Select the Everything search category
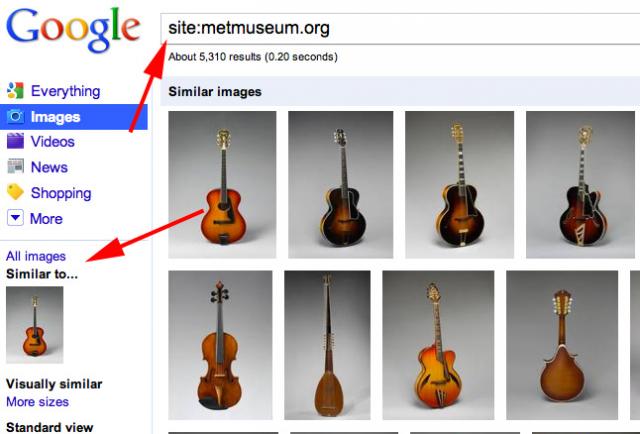This screenshot has width=640, height=434. click(x=65, y=91)
